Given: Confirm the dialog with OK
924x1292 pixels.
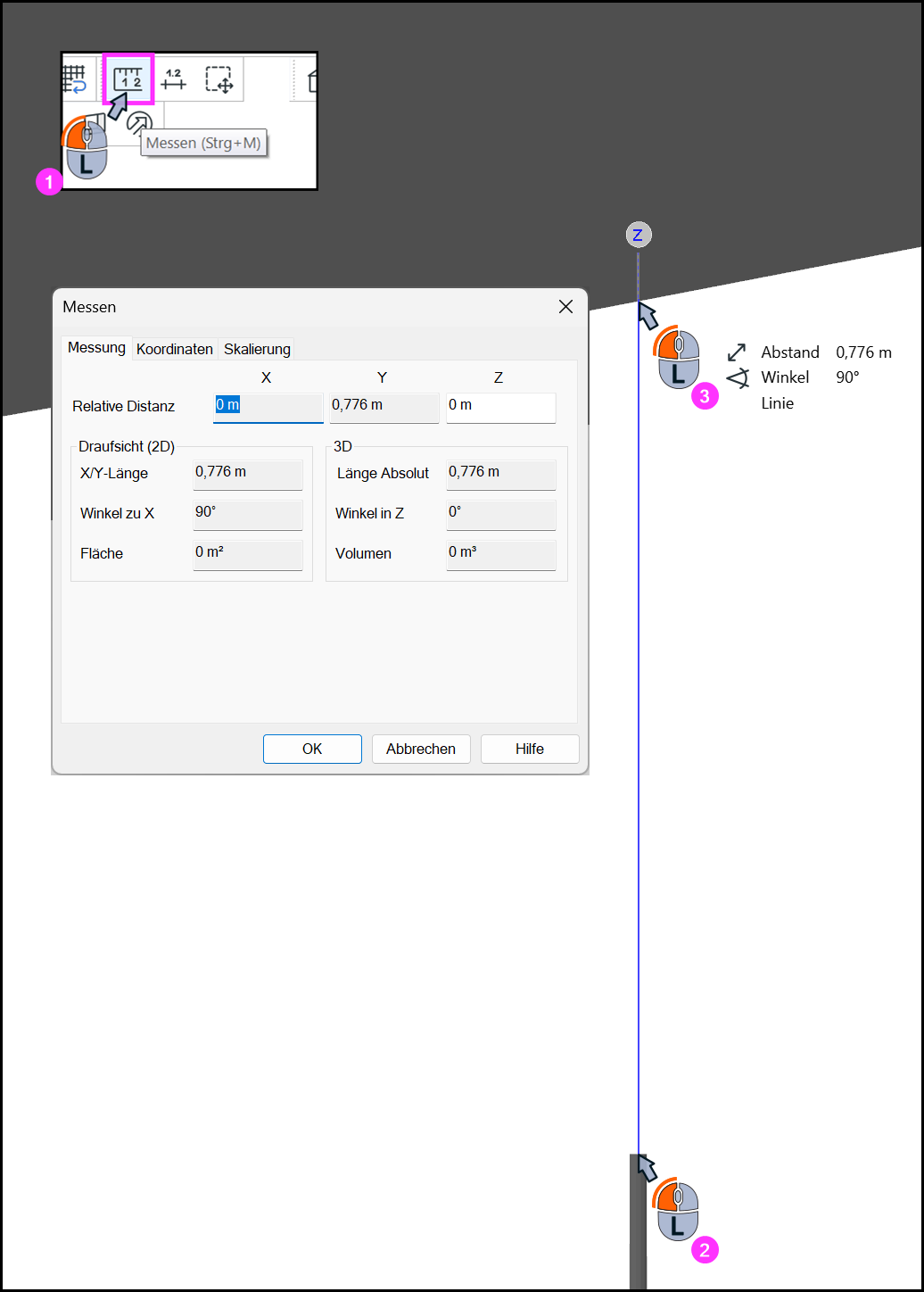Looking at the screenshot, I should tap(312, 749).
